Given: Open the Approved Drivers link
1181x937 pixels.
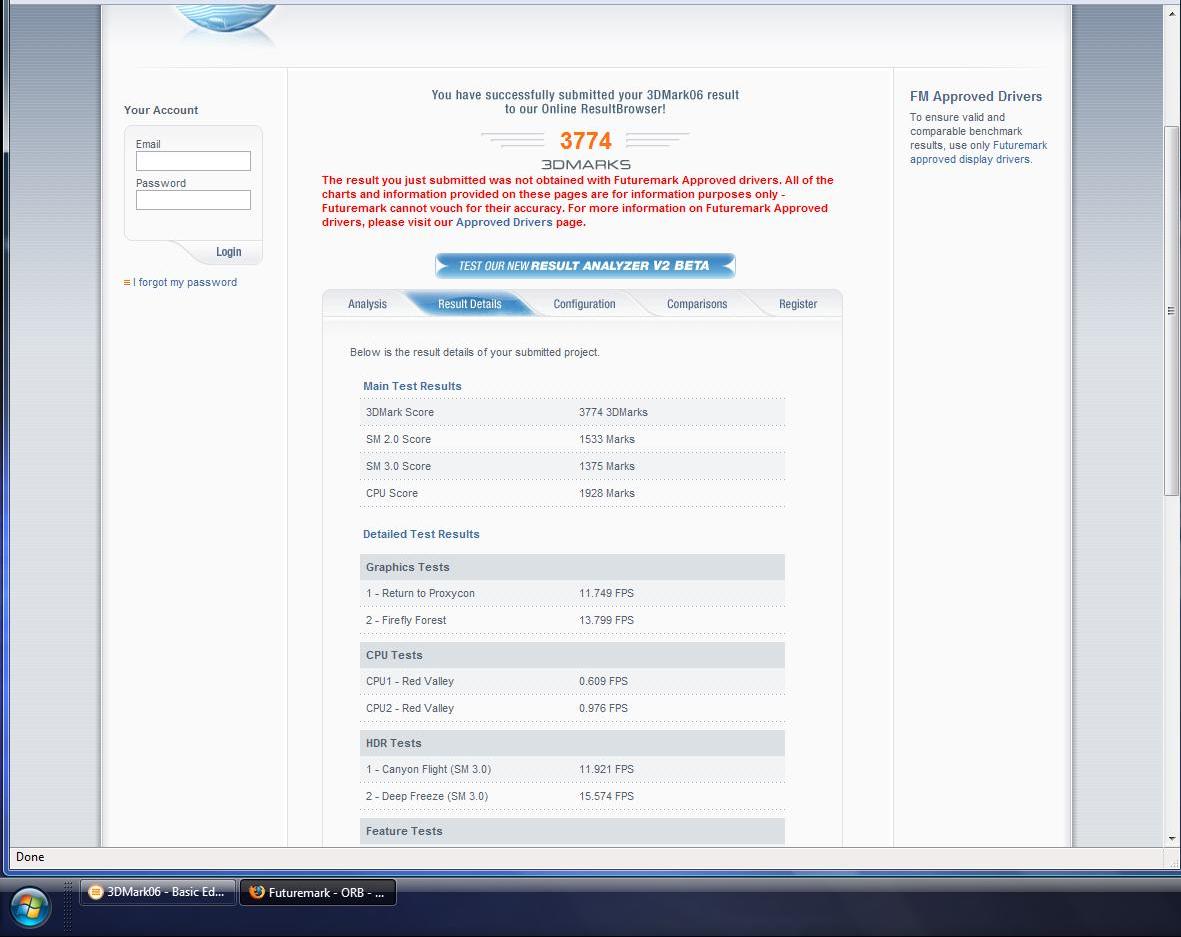Looking at the screenshot, I should (x=504, y=222).
